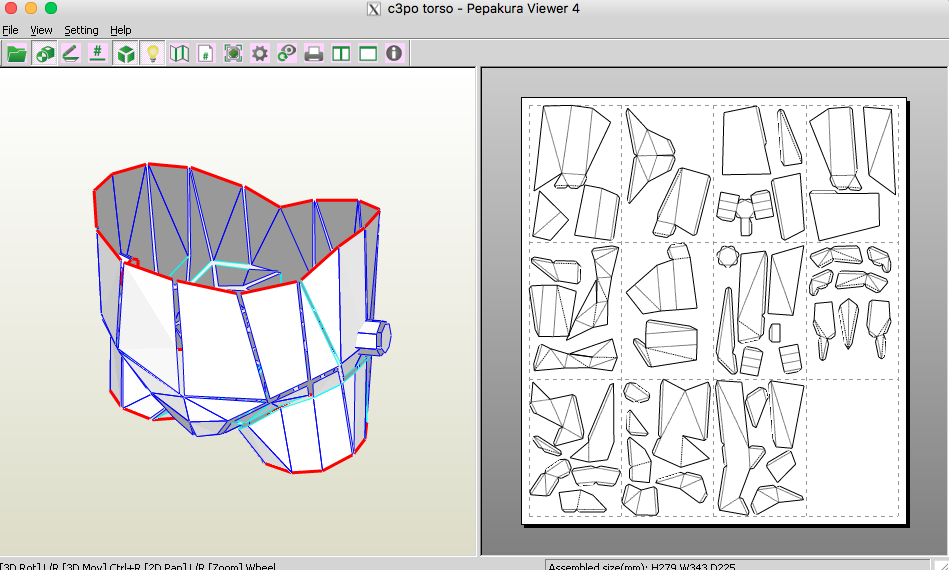Open the Help menu

pyautogui.click(x=120, y=30)
